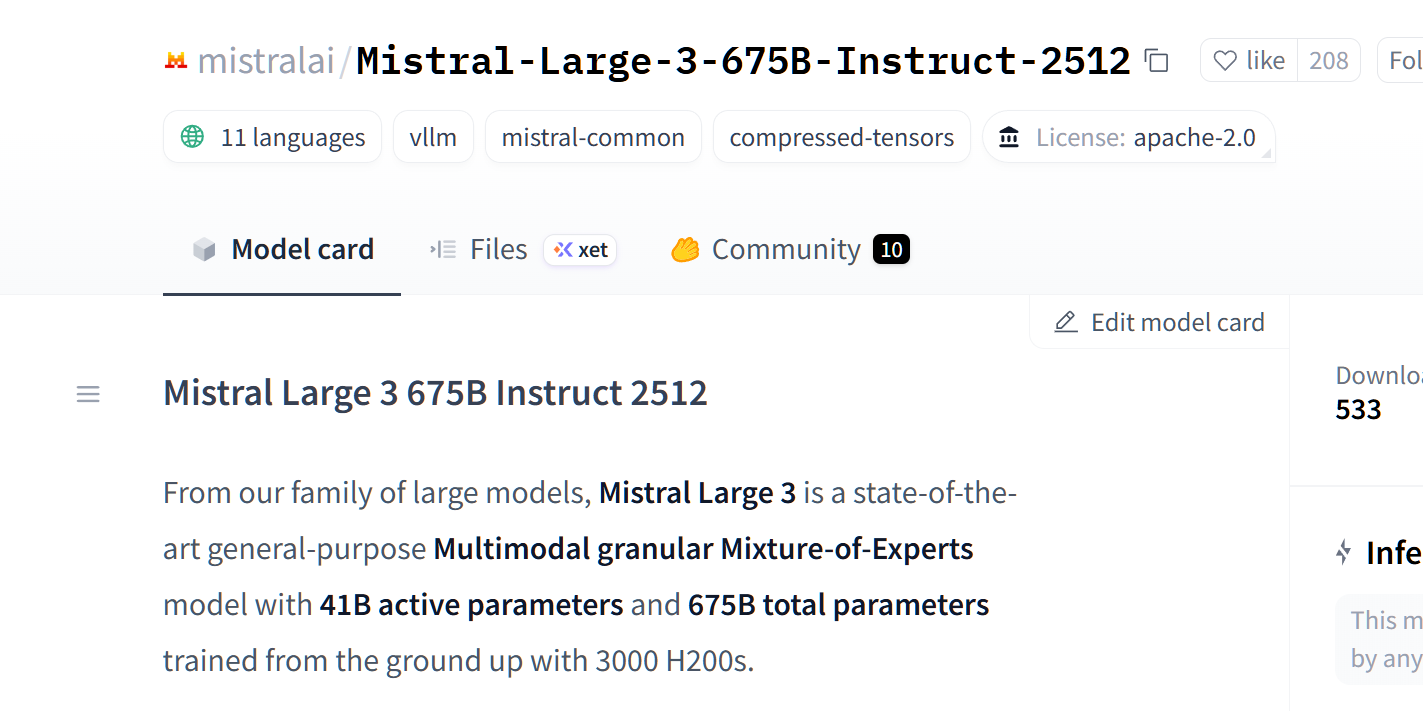Open the License apache-2.0 tag
The height and width of the screenshot is (711, 1423).
coord(1129,137)
